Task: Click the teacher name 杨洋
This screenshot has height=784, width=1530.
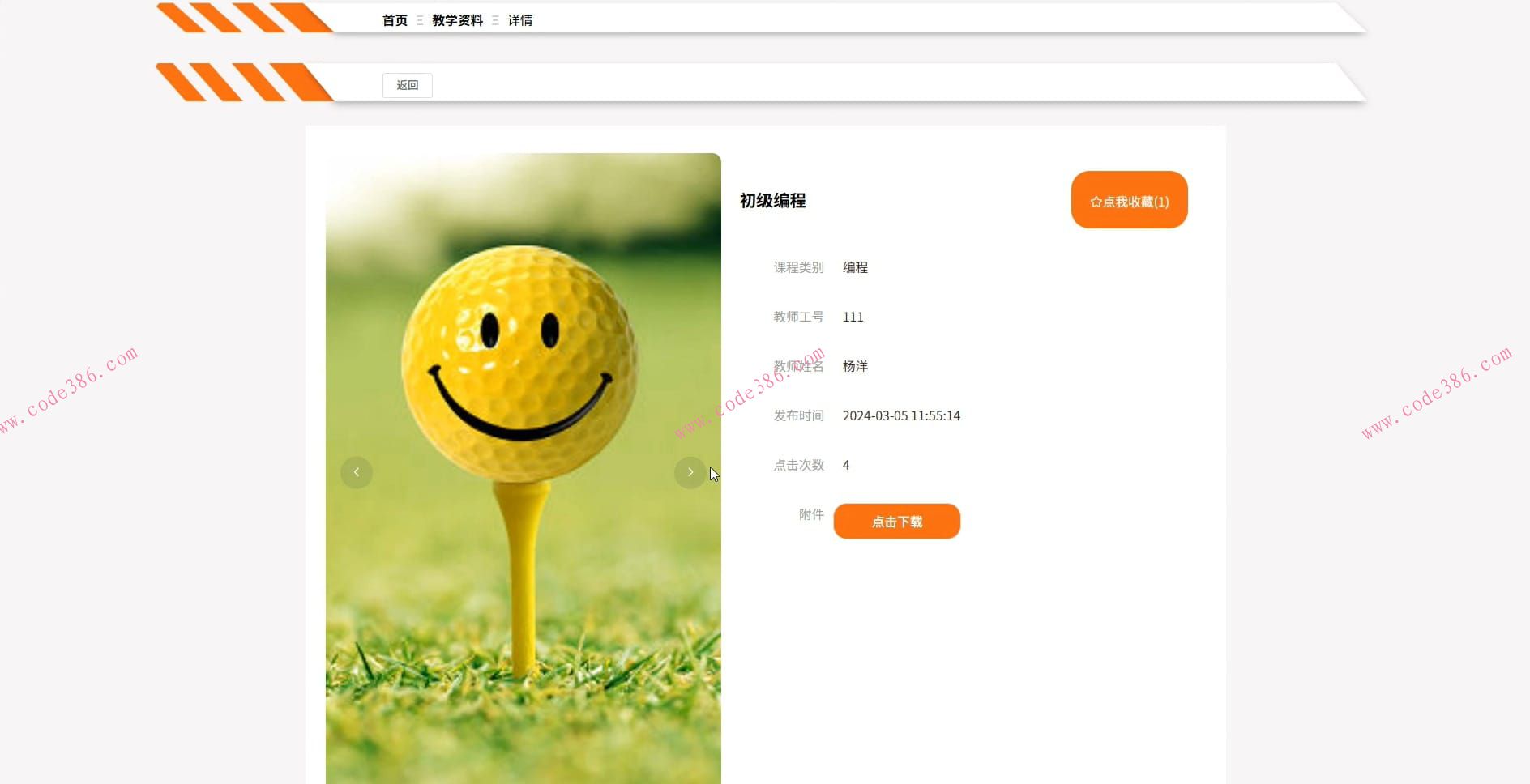Action: coord(857,366)
